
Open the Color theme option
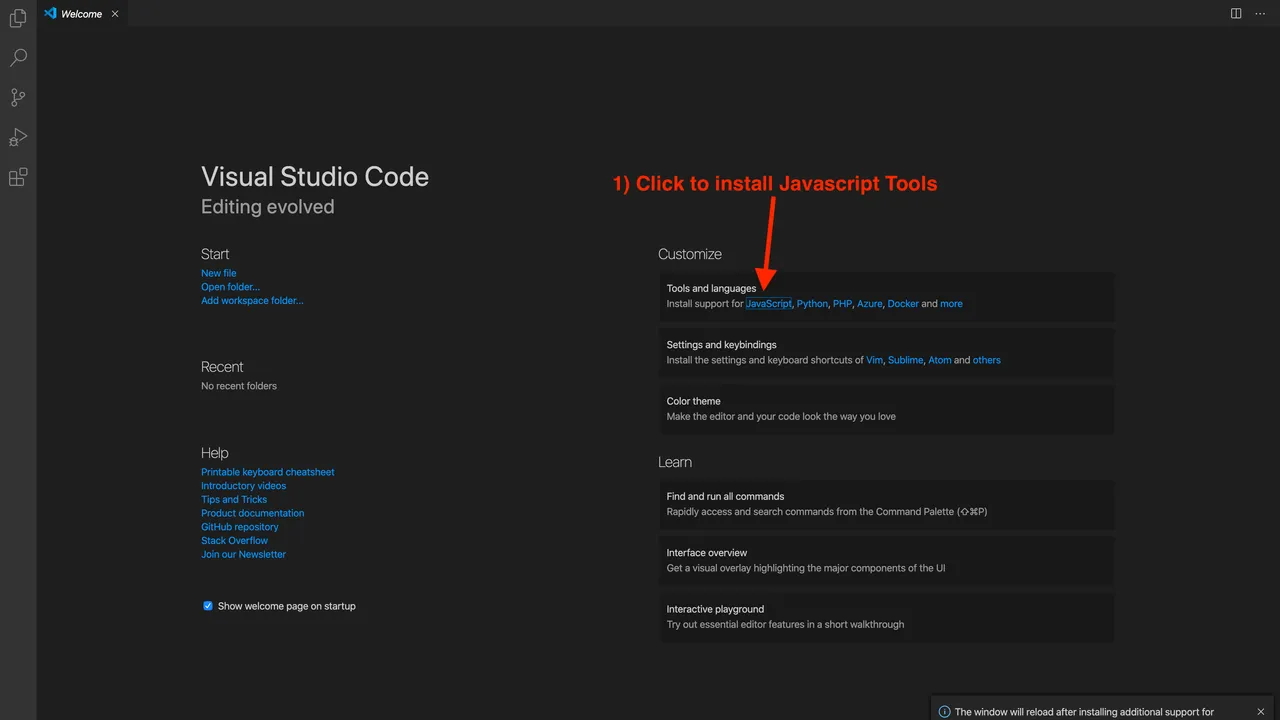point(886,409)
